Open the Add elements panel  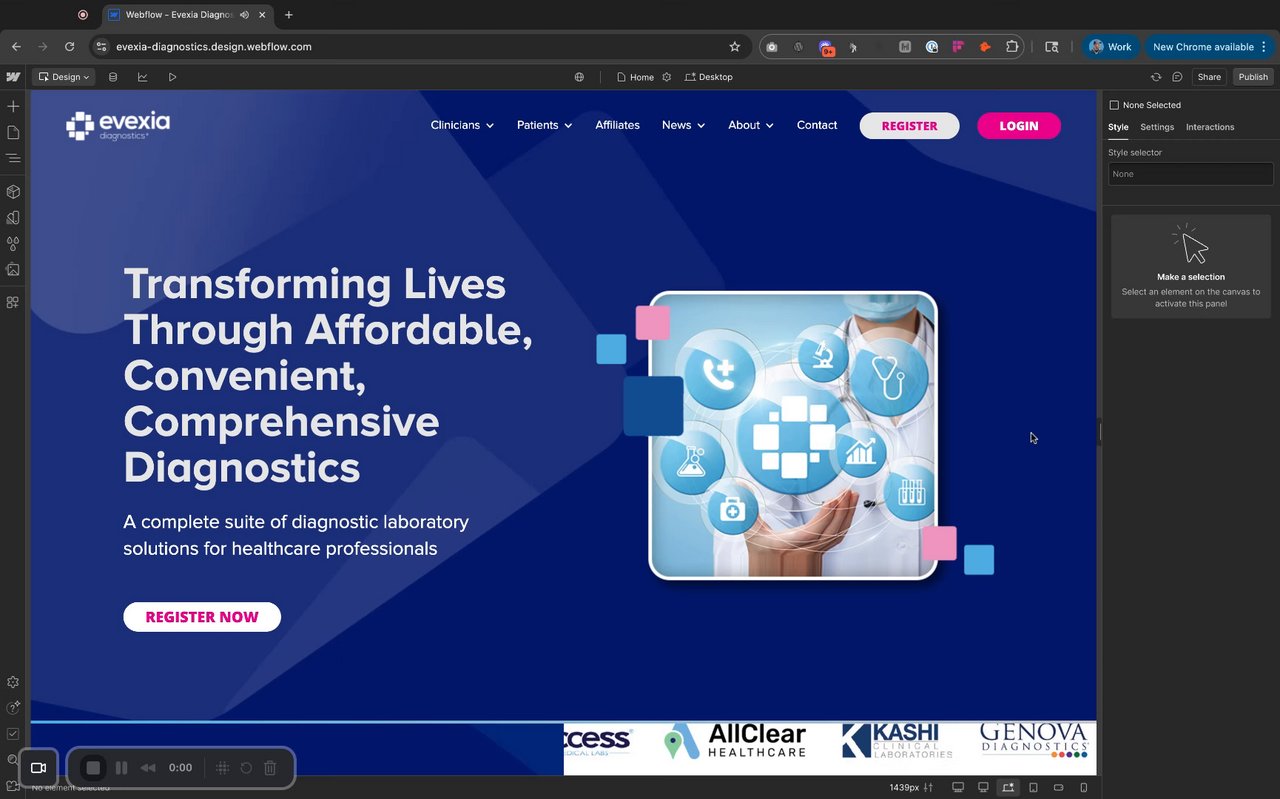[x=13, y=106]
